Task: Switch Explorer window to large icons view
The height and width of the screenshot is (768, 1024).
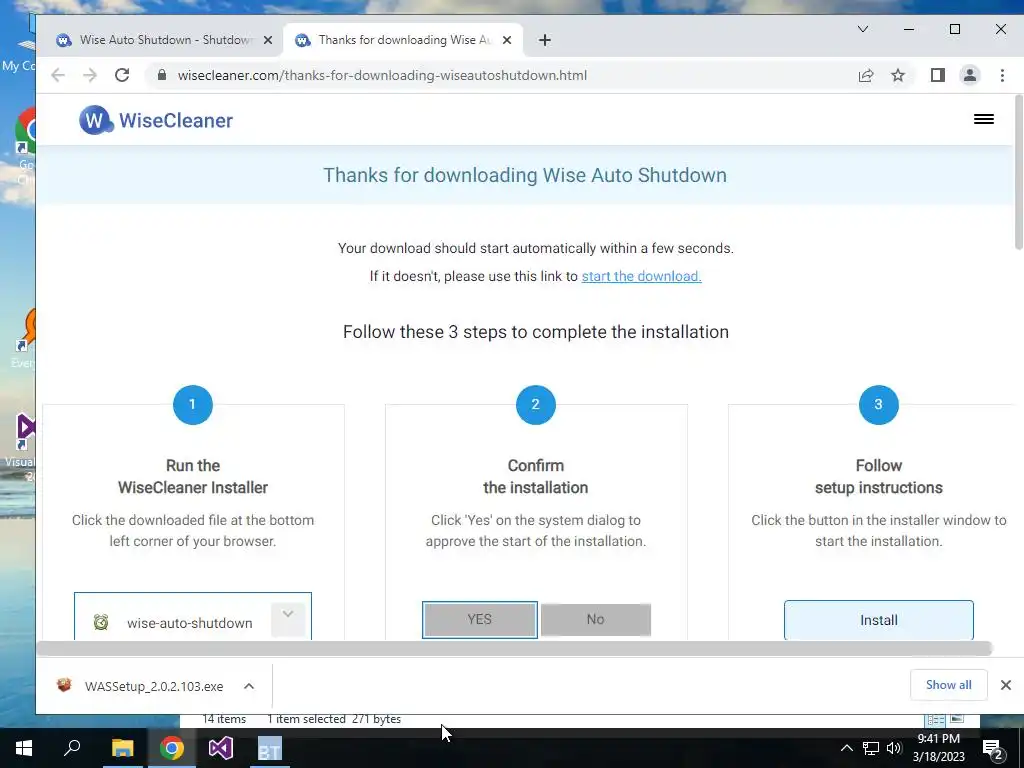Action: pyautogui.click(x=957, y=719)
